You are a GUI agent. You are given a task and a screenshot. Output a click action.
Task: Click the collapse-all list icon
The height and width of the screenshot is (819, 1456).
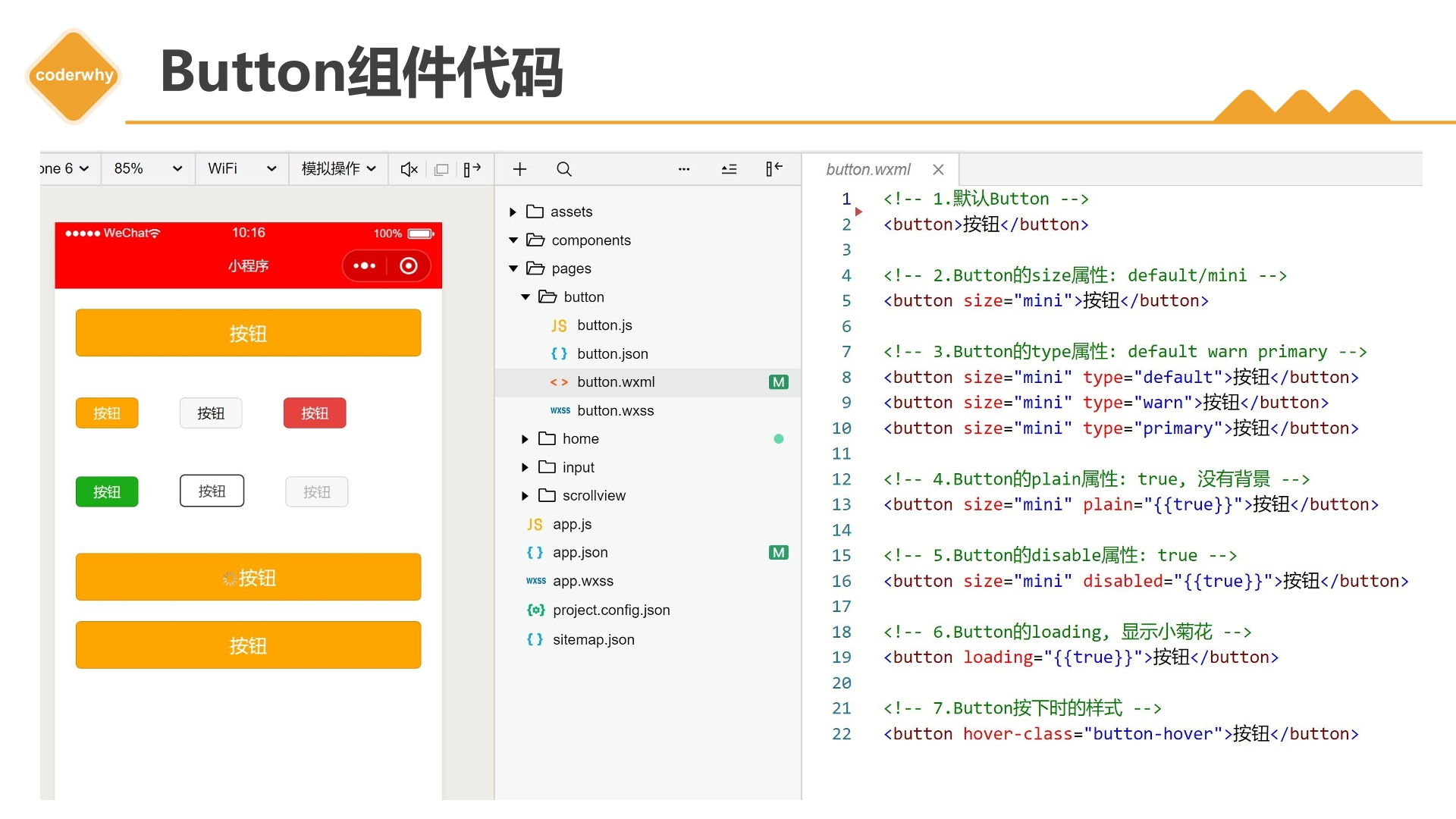[729, 169]
